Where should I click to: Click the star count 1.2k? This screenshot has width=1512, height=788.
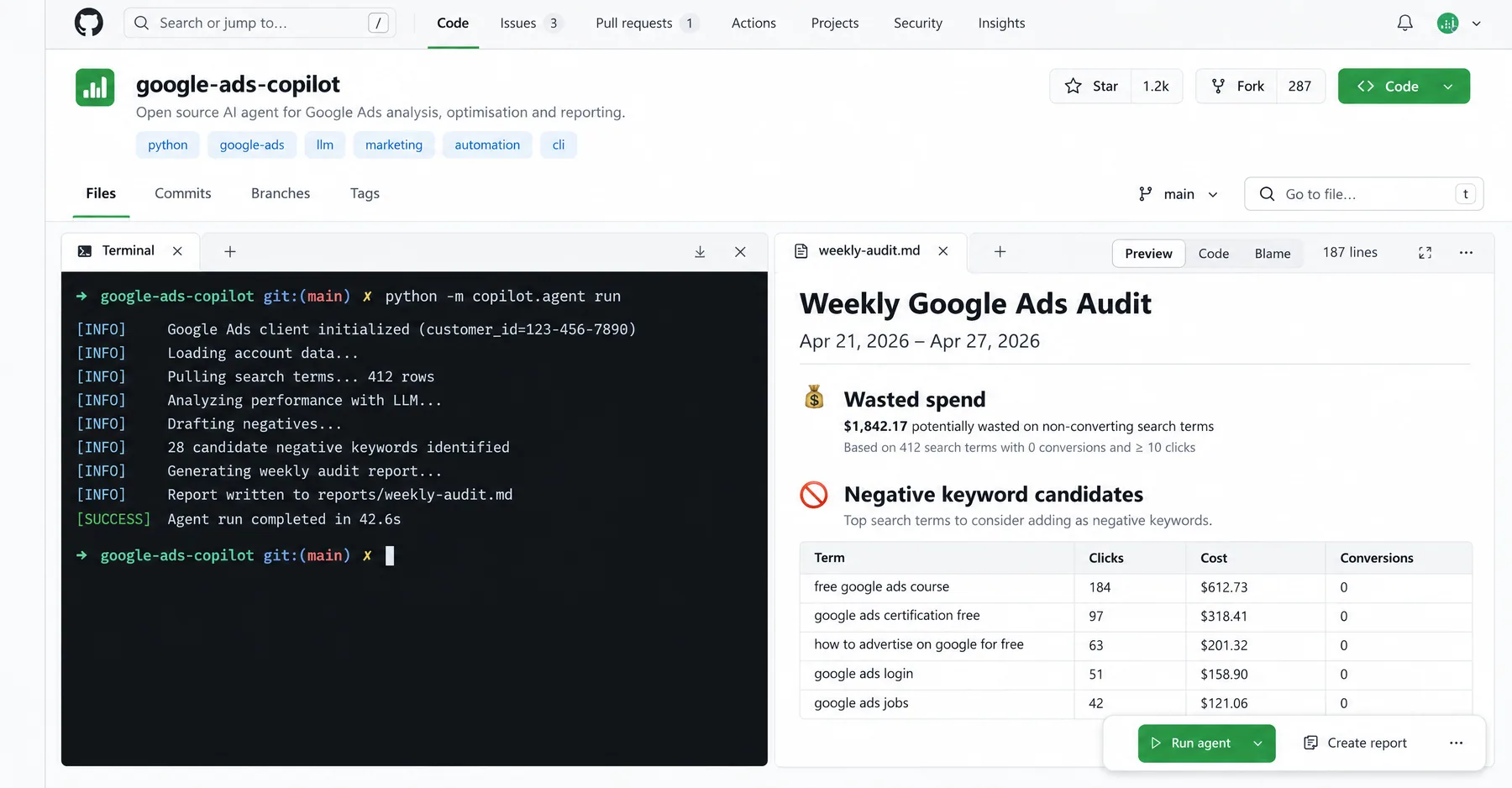(x=1156, y=86)
